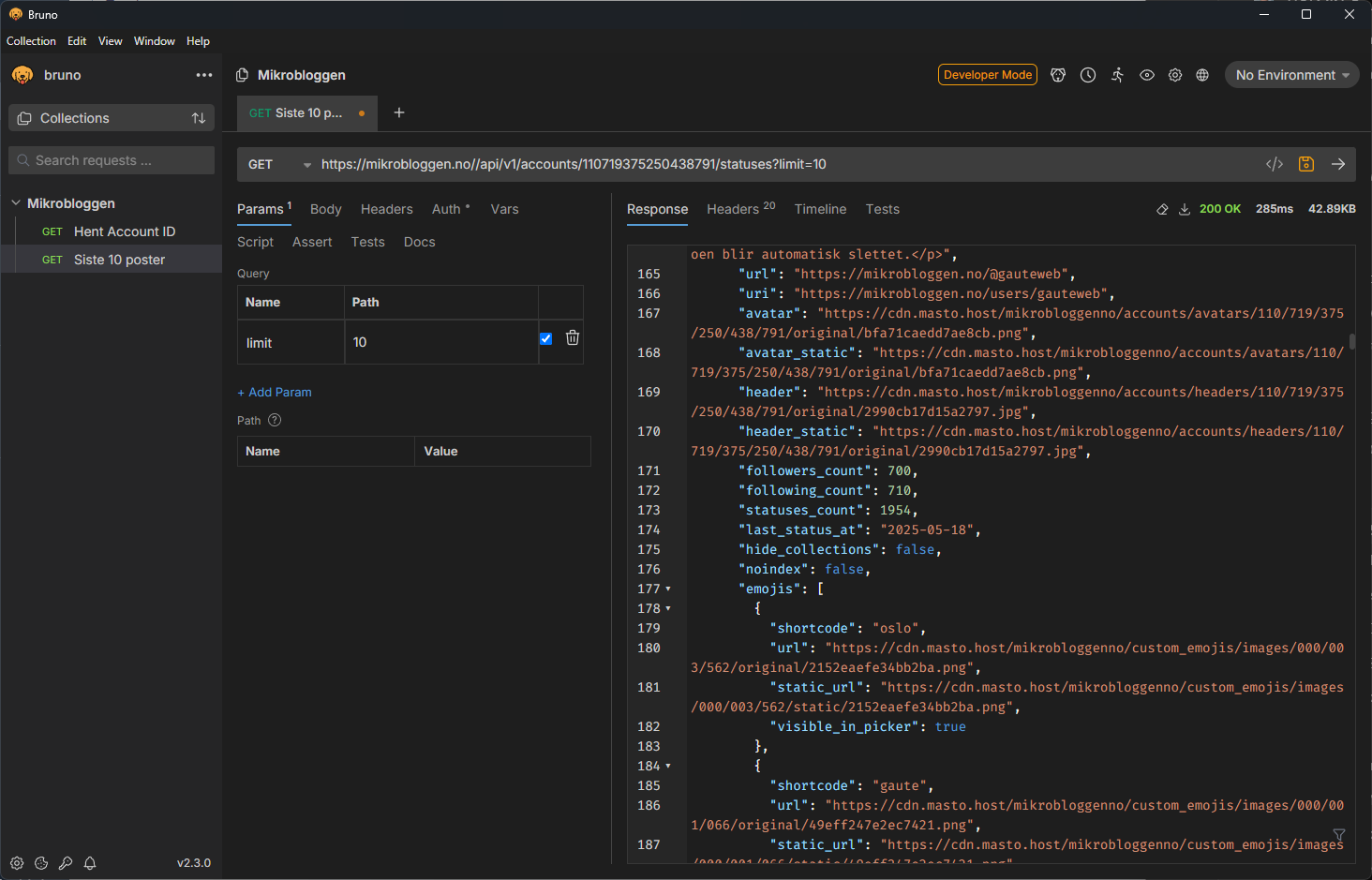Save the request with the save icon
Screen dimensions: 1372x880
coord(1306,164)
